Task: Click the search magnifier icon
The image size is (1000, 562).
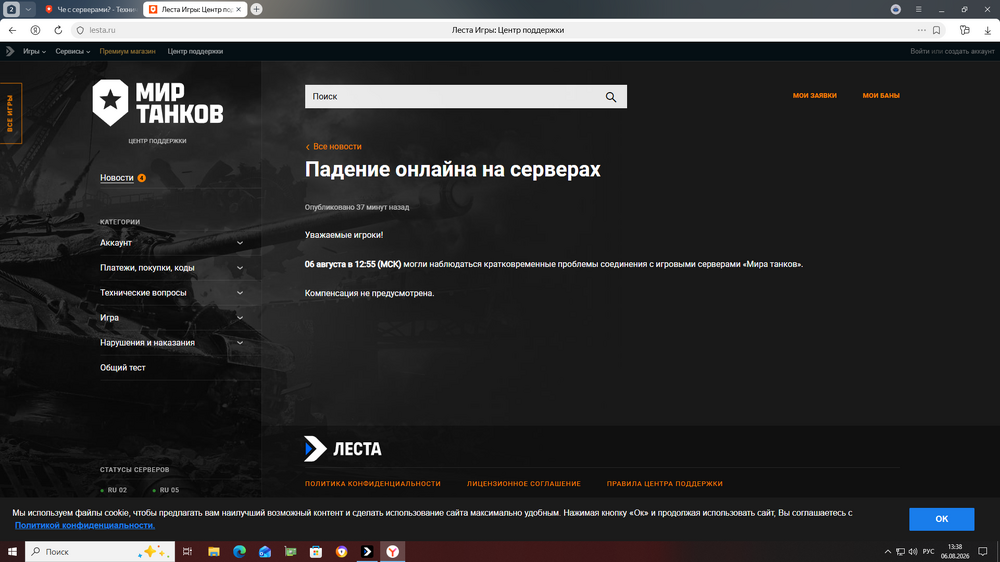Action: click(x=611, y=97)
